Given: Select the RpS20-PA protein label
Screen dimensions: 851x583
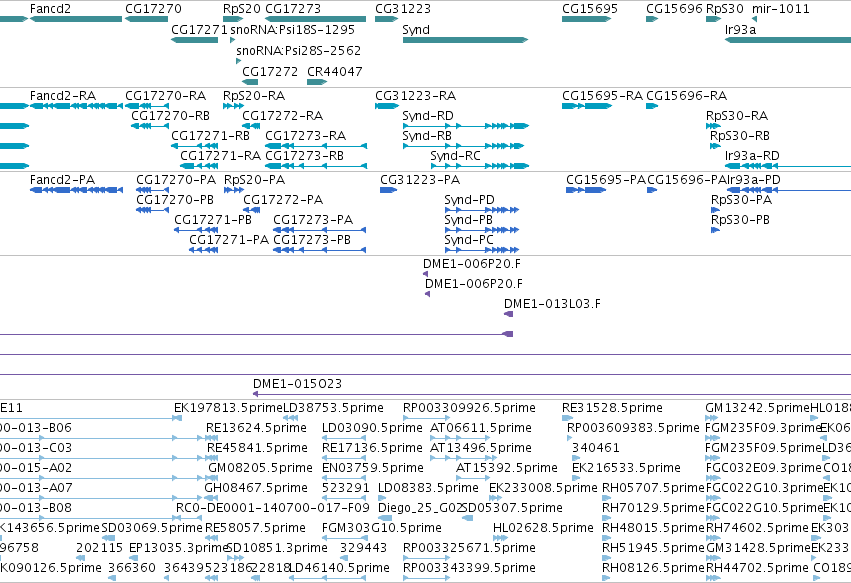Looking at the screenshot, I should [255, 180].
